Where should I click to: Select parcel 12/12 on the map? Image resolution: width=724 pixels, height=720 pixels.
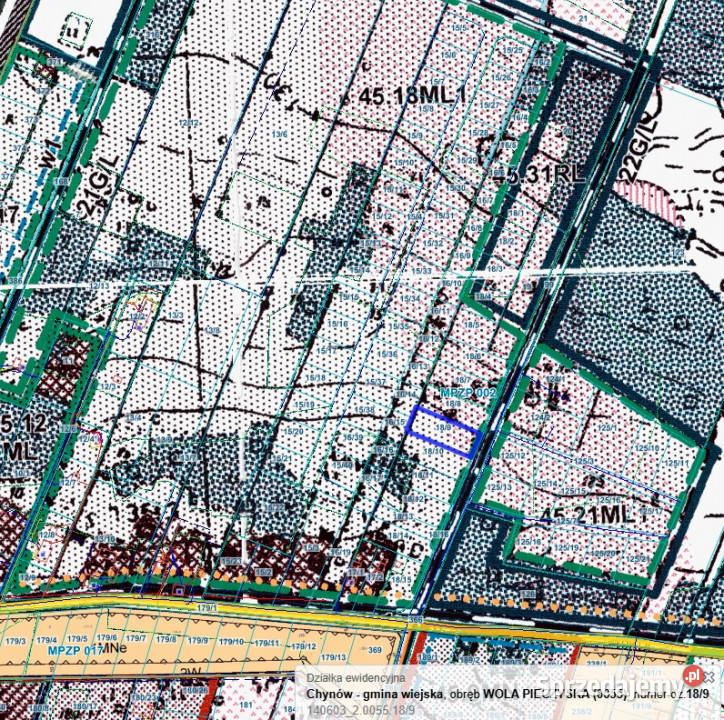tap(188, 123)
